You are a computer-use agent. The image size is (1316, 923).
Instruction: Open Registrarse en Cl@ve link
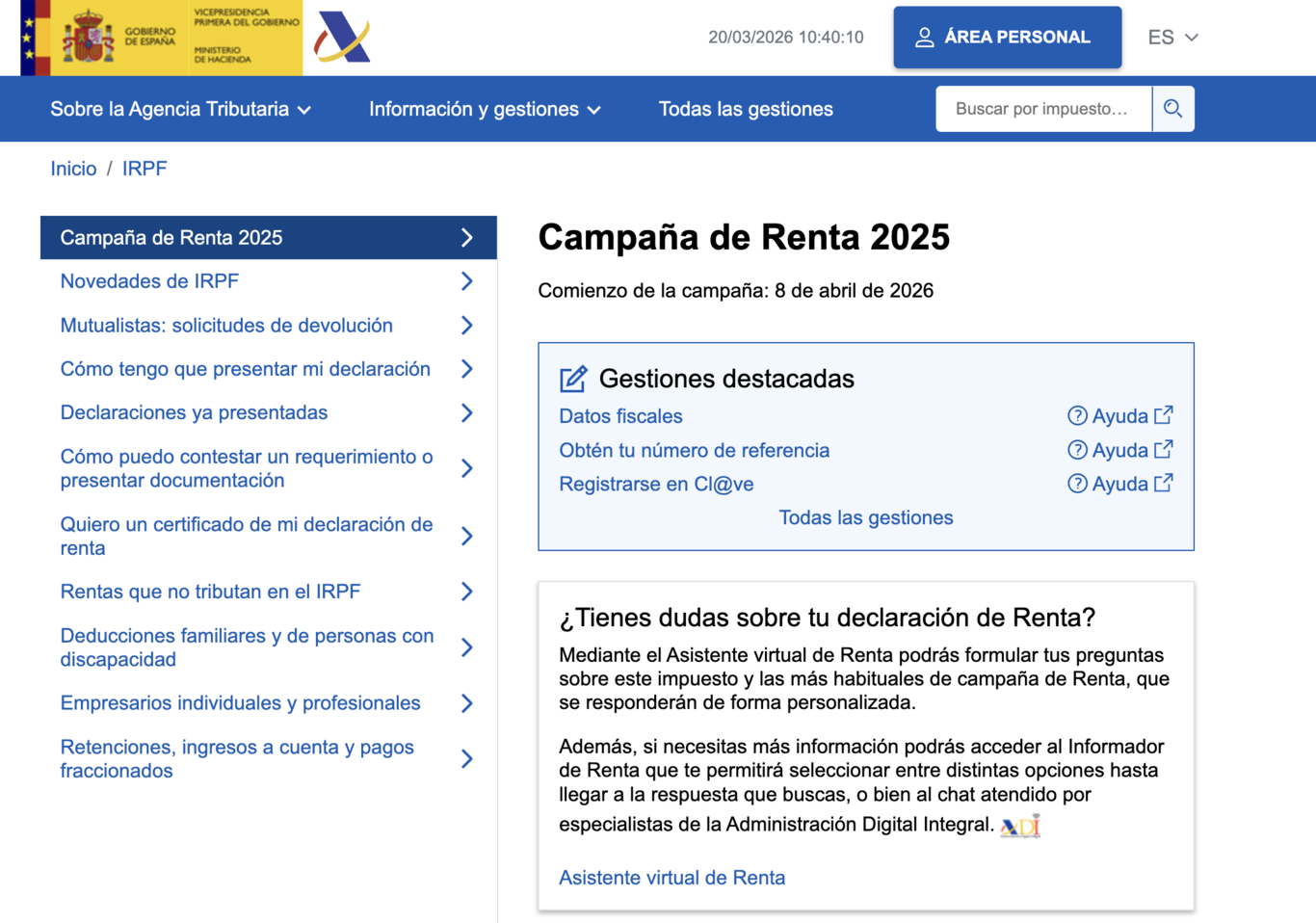[656, 484]
